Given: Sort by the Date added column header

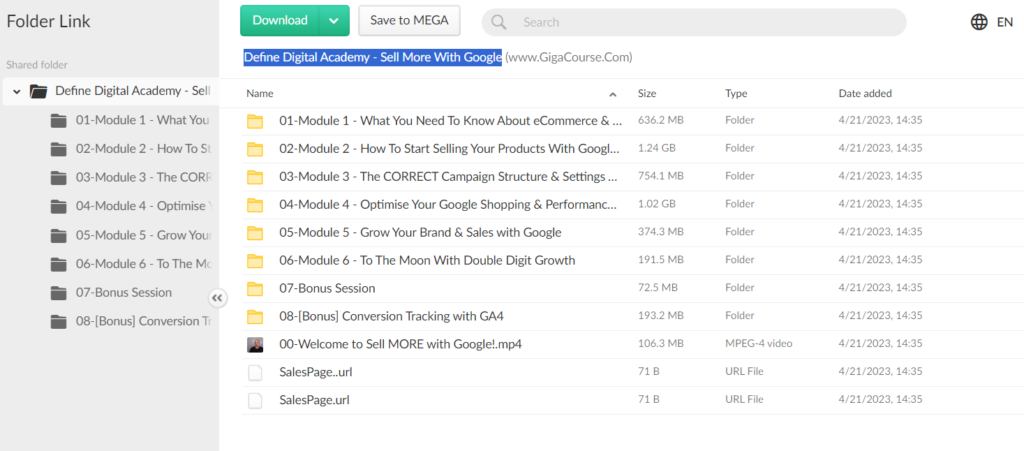Looking at the screenshot, I should click(865, 93).
